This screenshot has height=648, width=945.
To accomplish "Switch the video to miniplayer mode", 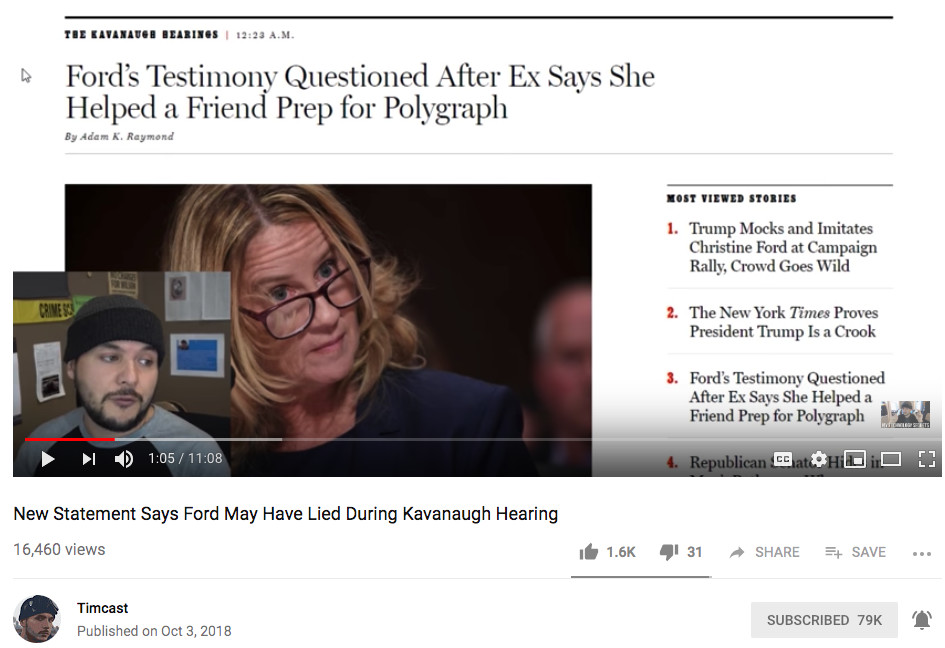I will click(x=855, y=459).
